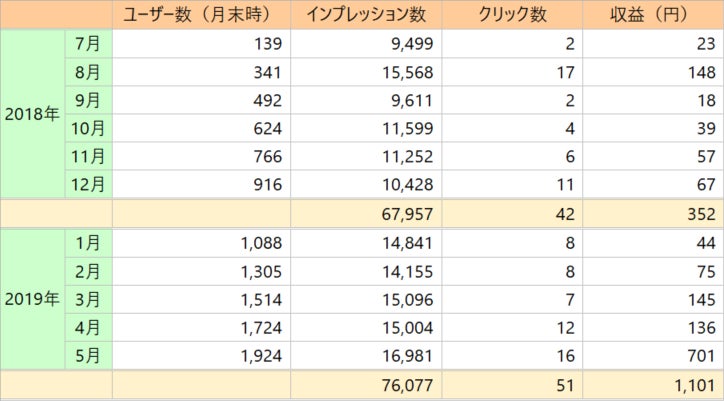Screen dimensions: 724x401
Task: Select the 2019 impressions total 76,077
Action: coord(413,385)
